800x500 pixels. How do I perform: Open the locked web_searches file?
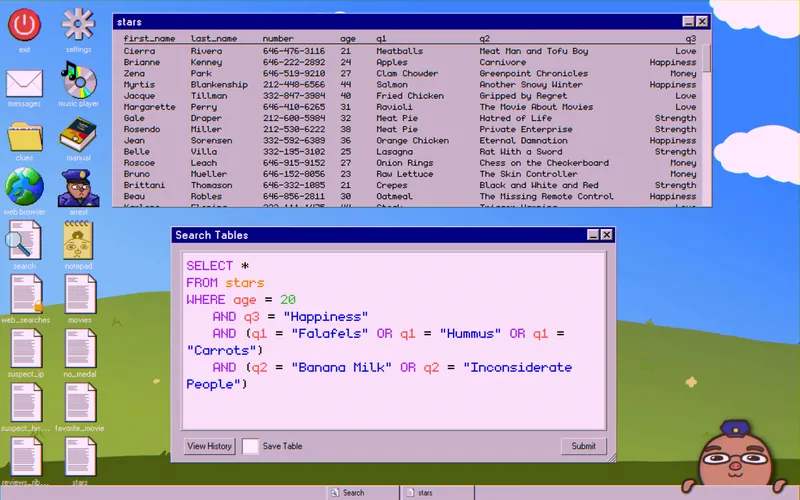point(26,294)
